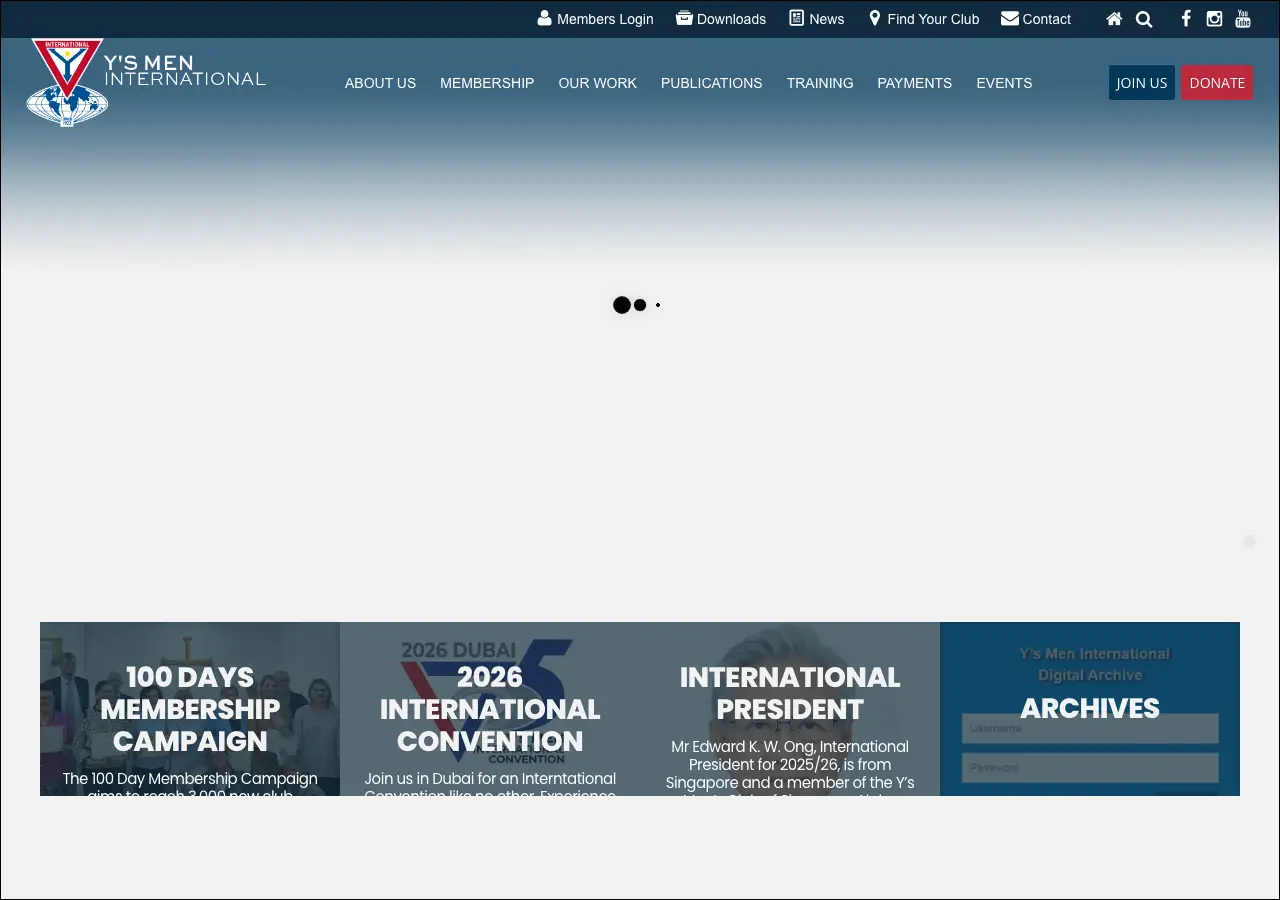
Task: Expand the About Us menu
Action: coord(380,83)
